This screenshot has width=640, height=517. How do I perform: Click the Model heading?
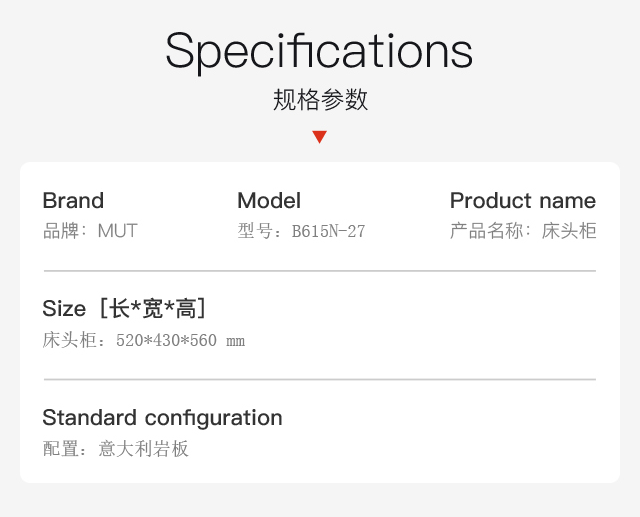(269, 200)
